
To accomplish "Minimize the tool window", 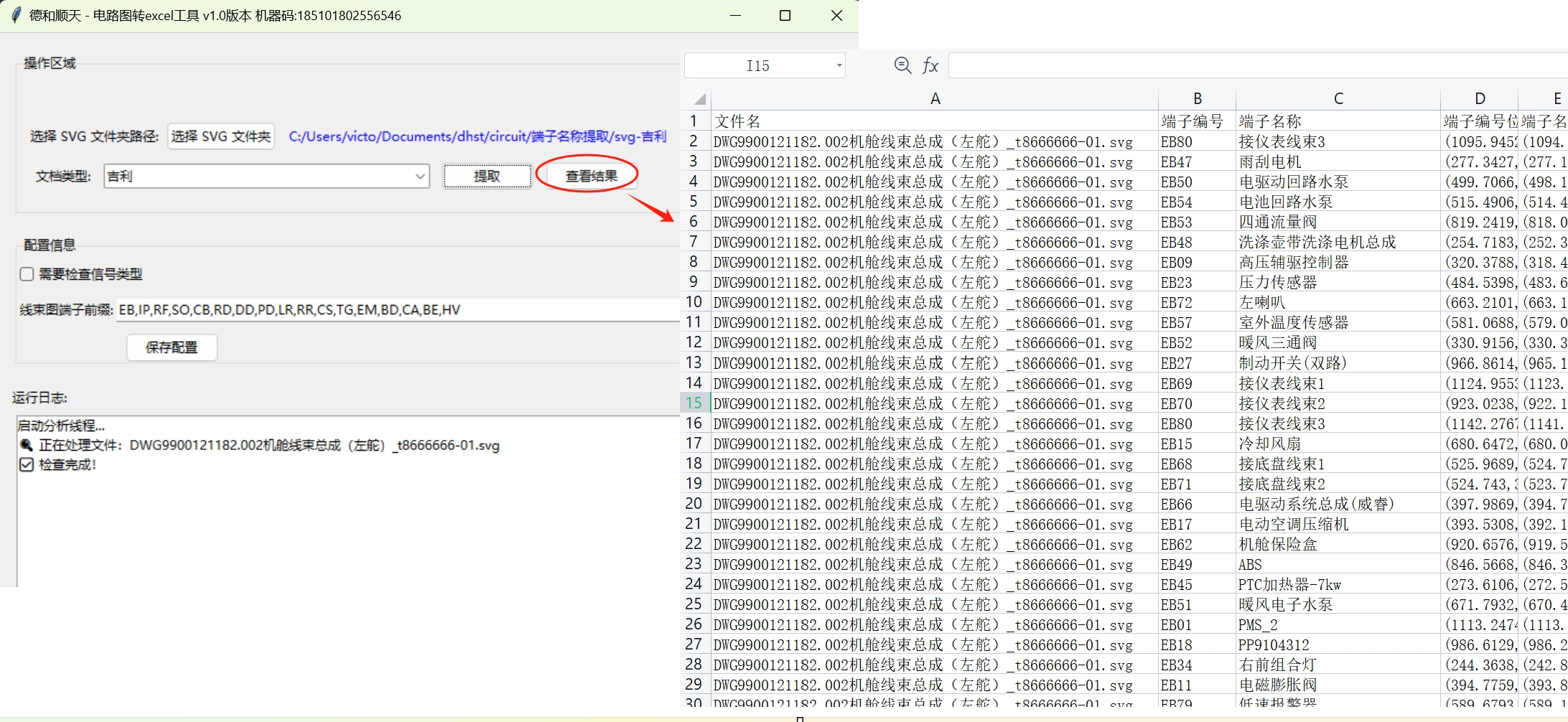I will (x=735, y=15).
